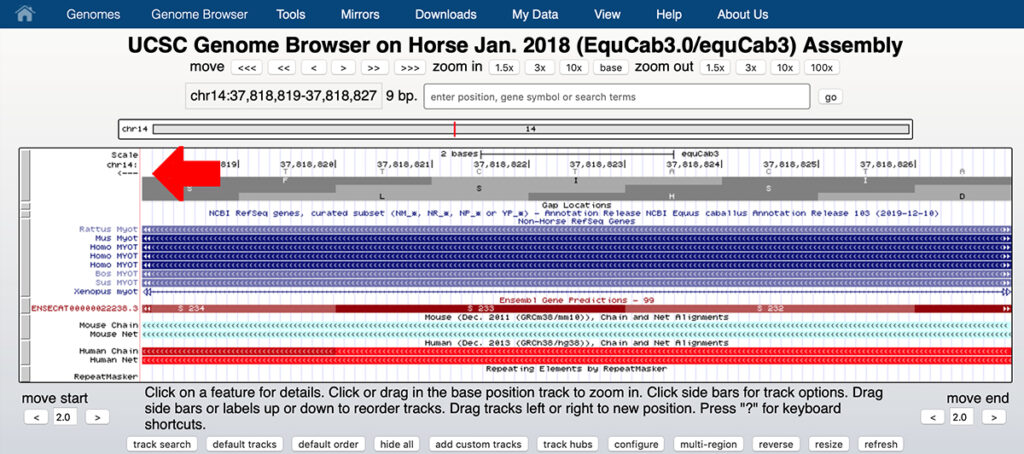Open Gap Locations track title
Image resolution: width=1024 pixels, height=454 pixels.
point(576,205)
